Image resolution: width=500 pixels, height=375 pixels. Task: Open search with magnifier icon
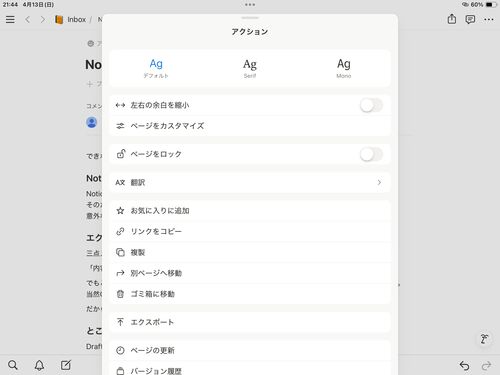click(13, 365)
